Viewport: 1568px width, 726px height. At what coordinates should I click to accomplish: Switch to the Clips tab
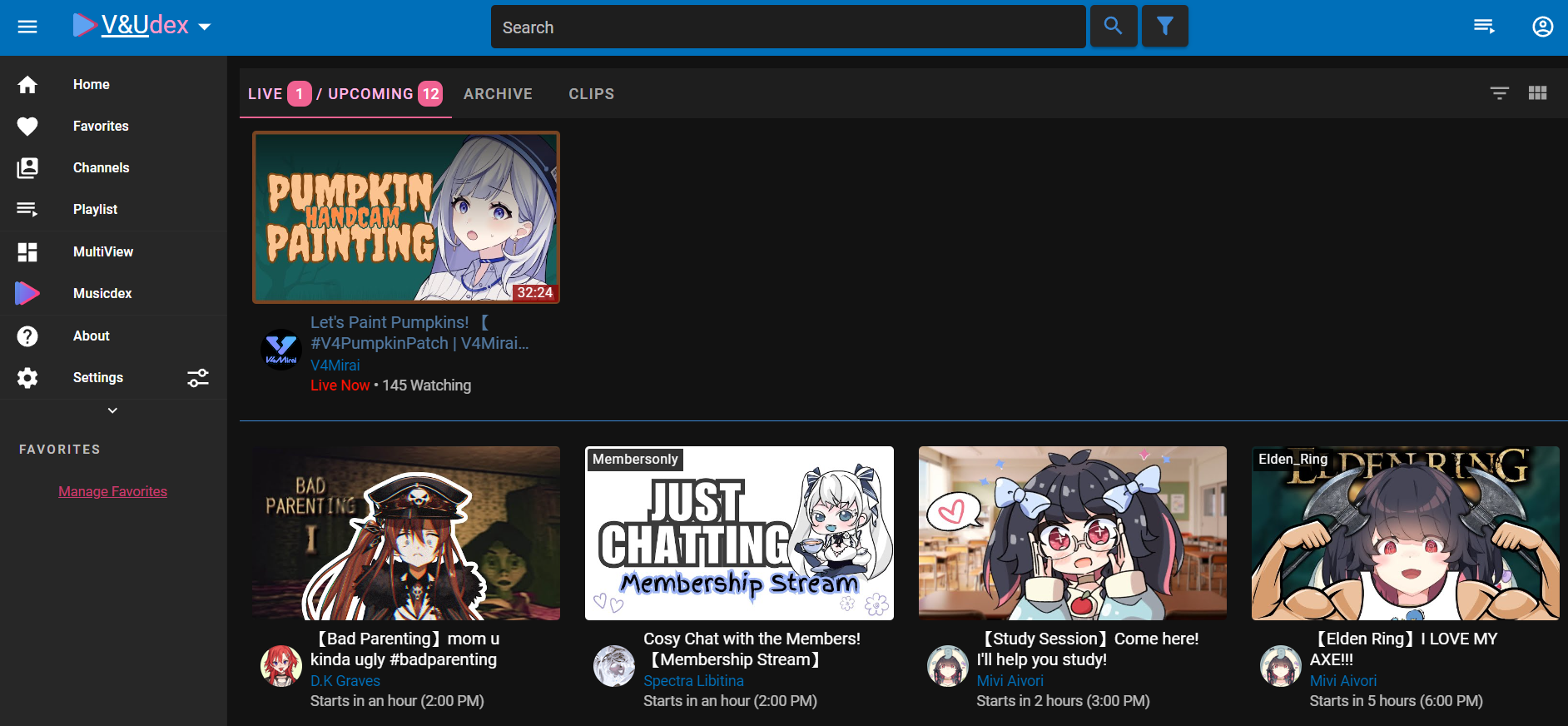click(x=592, y=94)
